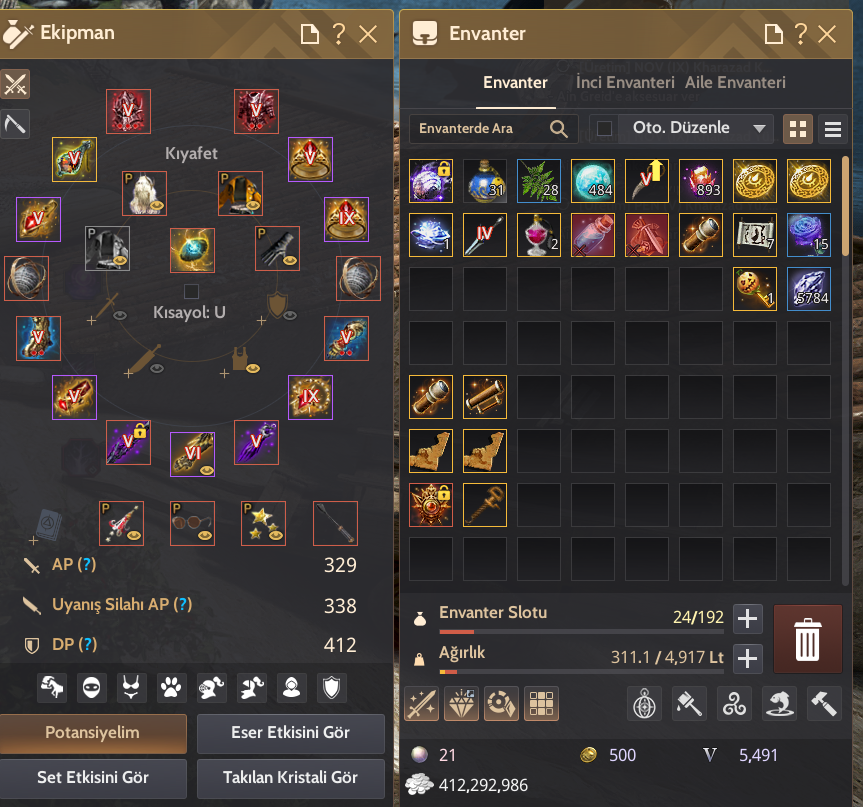This screenshot has height=807, width=863.
Task: Tick the checkbox beside Oto. Düzenle
Action: tap(604, 129)
